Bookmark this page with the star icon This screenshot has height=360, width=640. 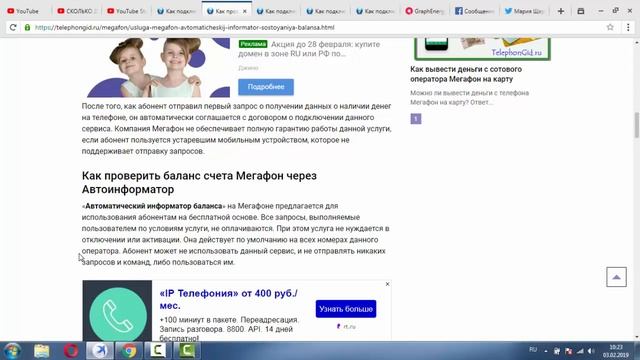click(x=610, y=27)
